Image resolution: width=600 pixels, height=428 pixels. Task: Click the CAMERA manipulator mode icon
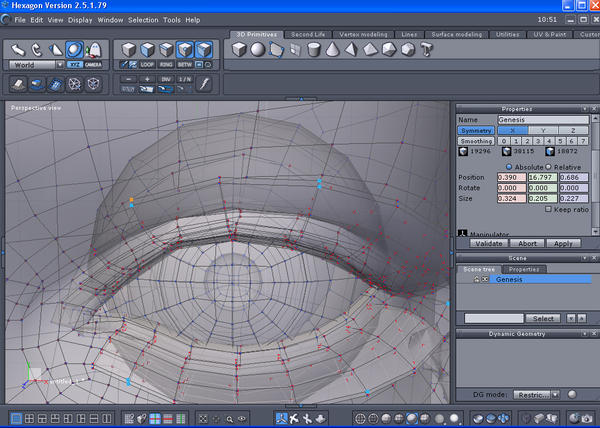pos(93,63)
